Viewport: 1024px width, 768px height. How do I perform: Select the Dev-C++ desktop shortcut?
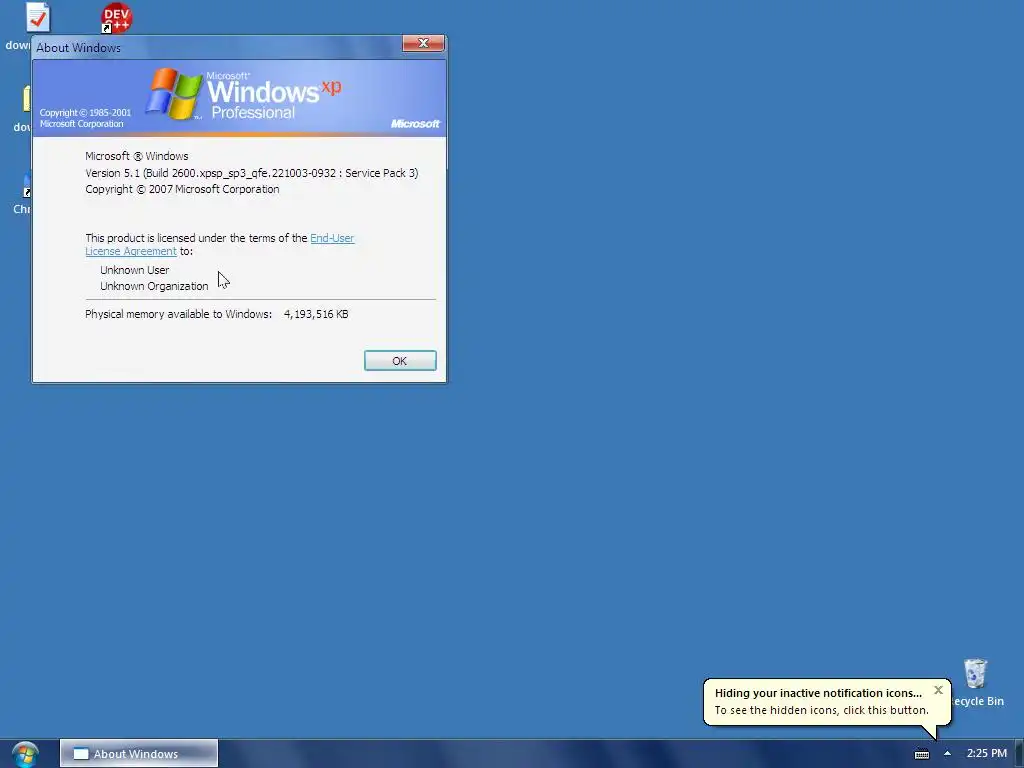coord(116,18)
